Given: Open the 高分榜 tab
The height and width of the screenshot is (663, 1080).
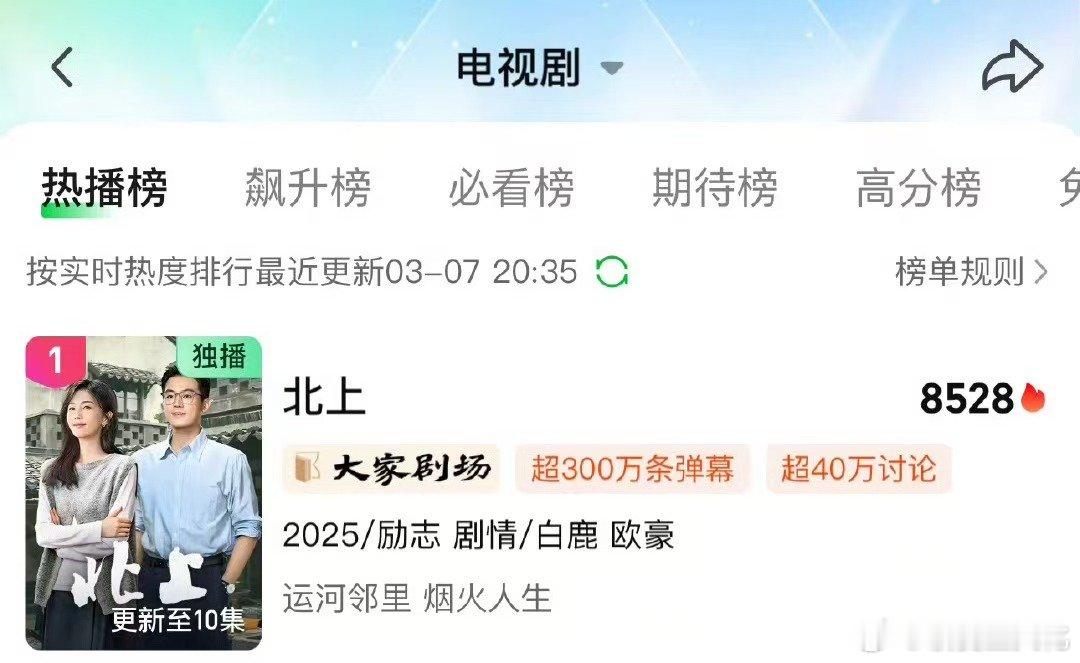Looking at the screenshot, I should 919,187.
